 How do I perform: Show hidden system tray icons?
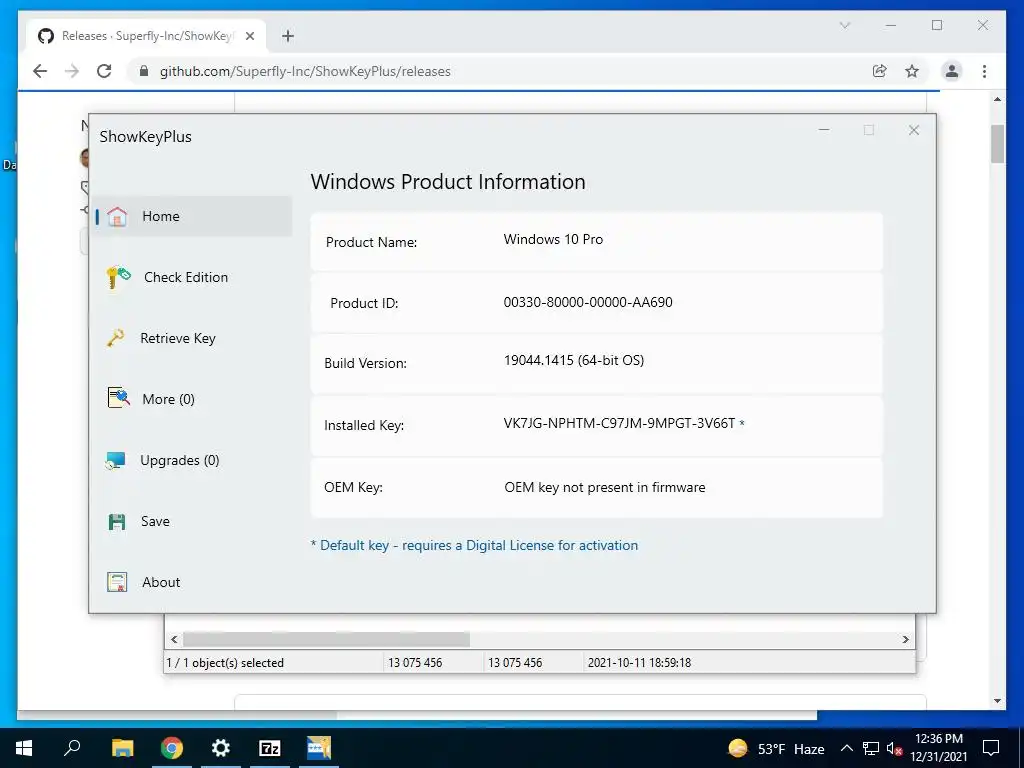tap(846, 748)
